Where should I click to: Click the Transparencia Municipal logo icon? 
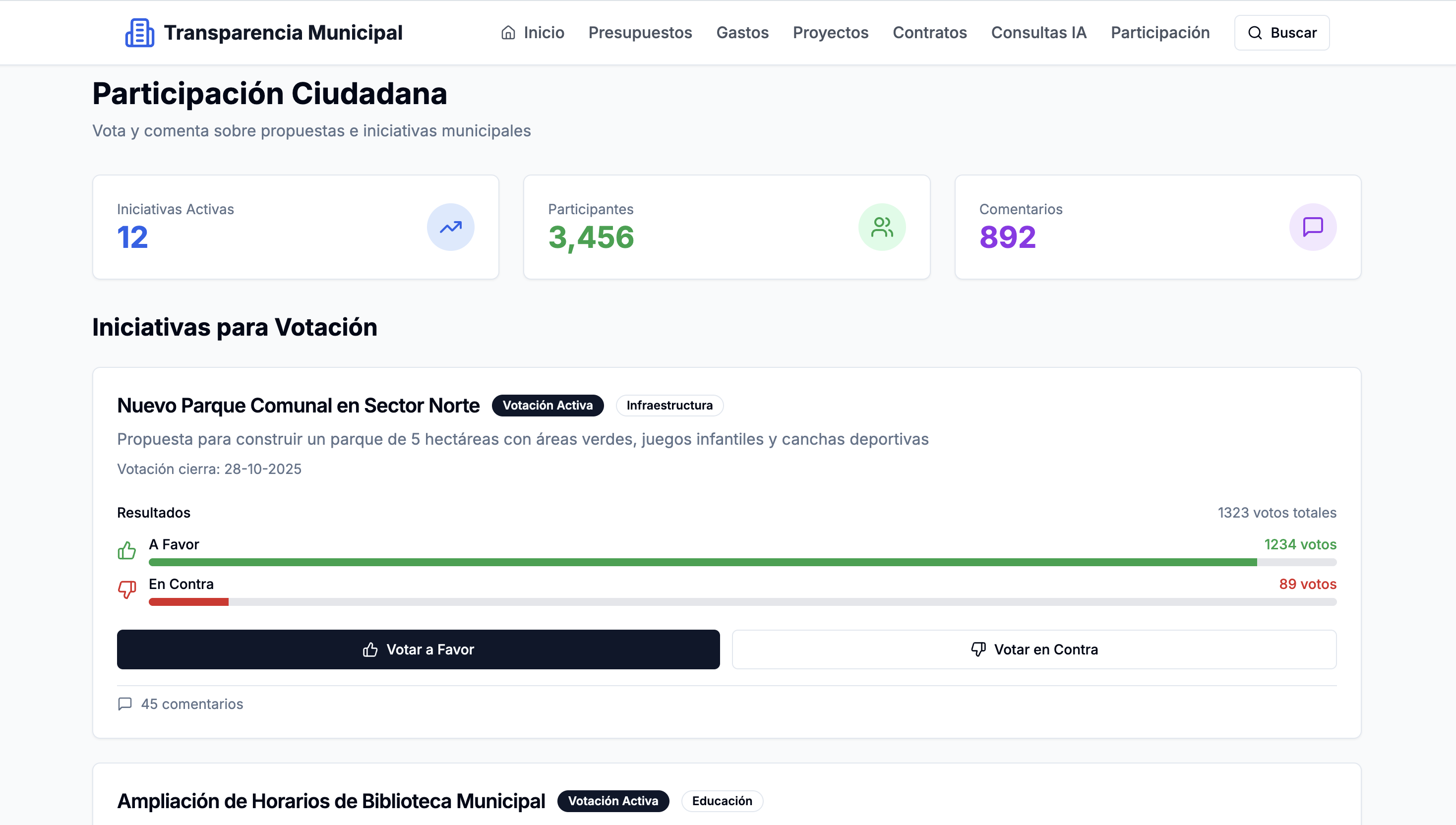click(x=139, y=32)
